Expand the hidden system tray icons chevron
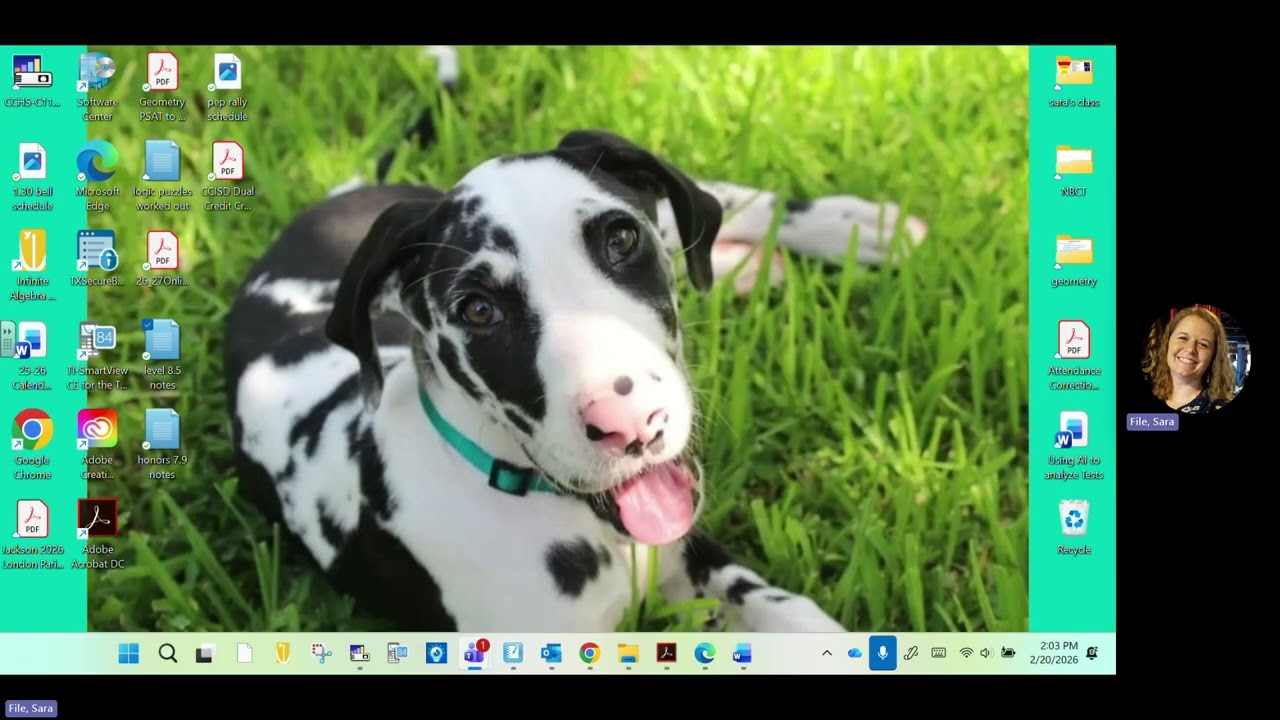 click(x=827, y=653)
